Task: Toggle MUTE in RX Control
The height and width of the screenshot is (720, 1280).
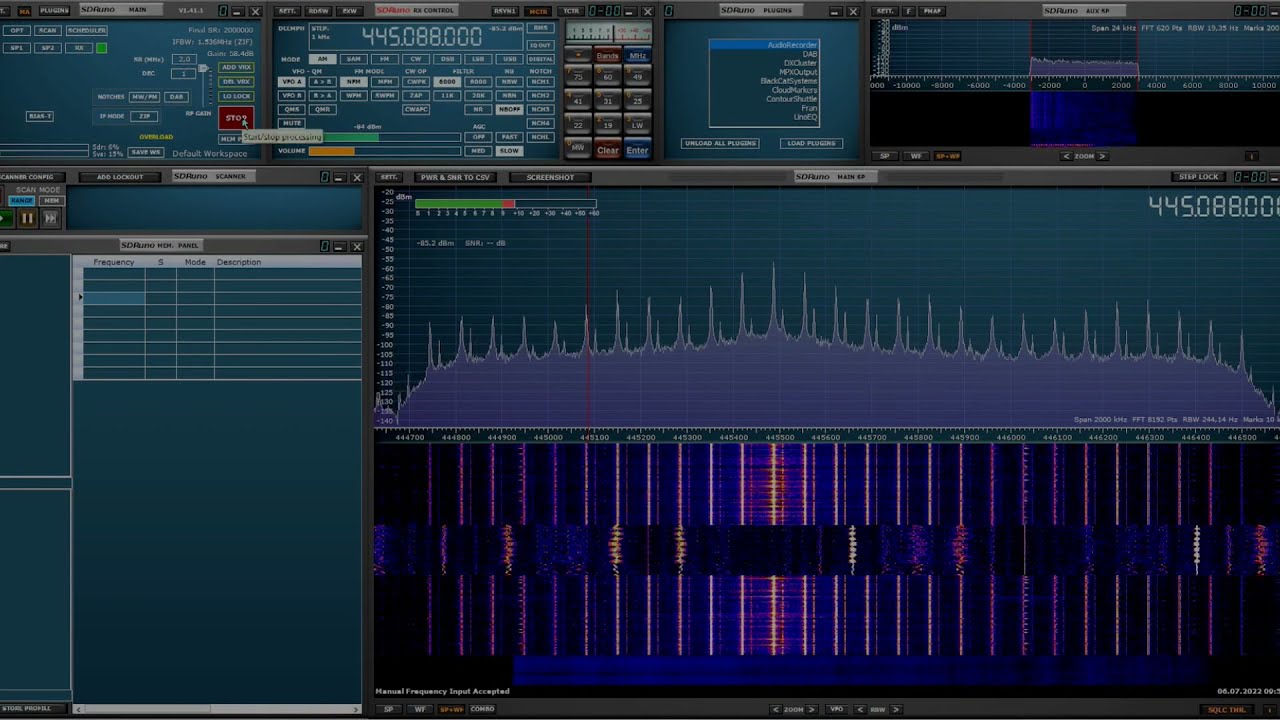Action: [x=291, y=123]
